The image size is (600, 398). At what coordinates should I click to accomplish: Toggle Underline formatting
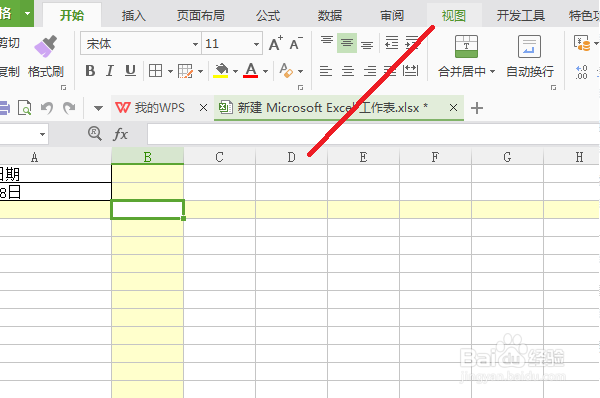(130, 71)
